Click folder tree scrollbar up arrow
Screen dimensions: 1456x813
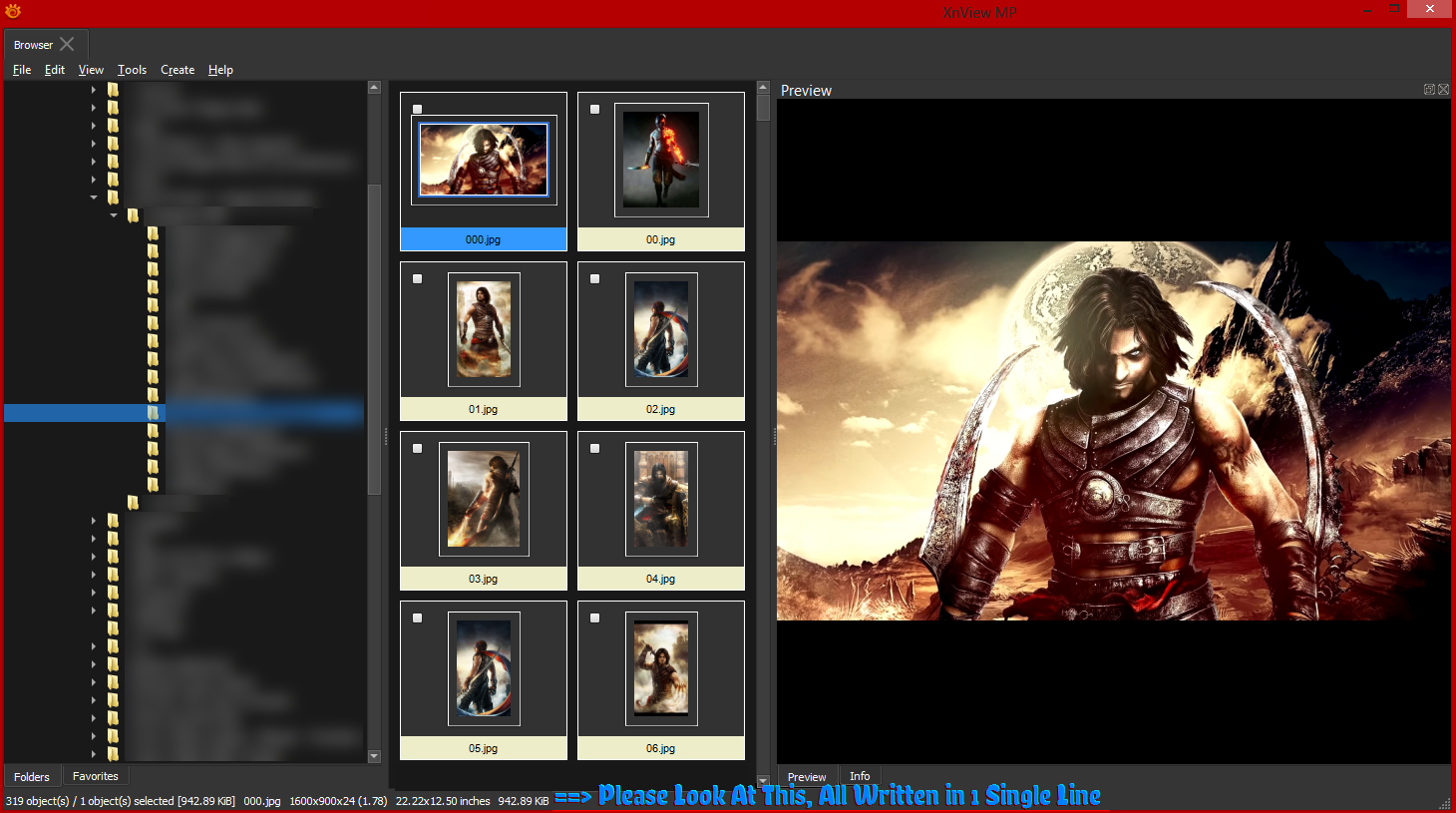(375, 88)
